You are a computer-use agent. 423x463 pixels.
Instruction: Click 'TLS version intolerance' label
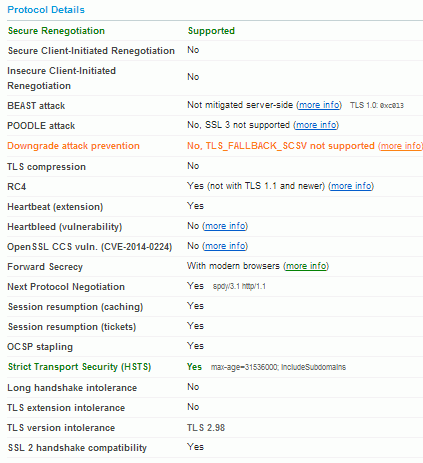(61, 428)
